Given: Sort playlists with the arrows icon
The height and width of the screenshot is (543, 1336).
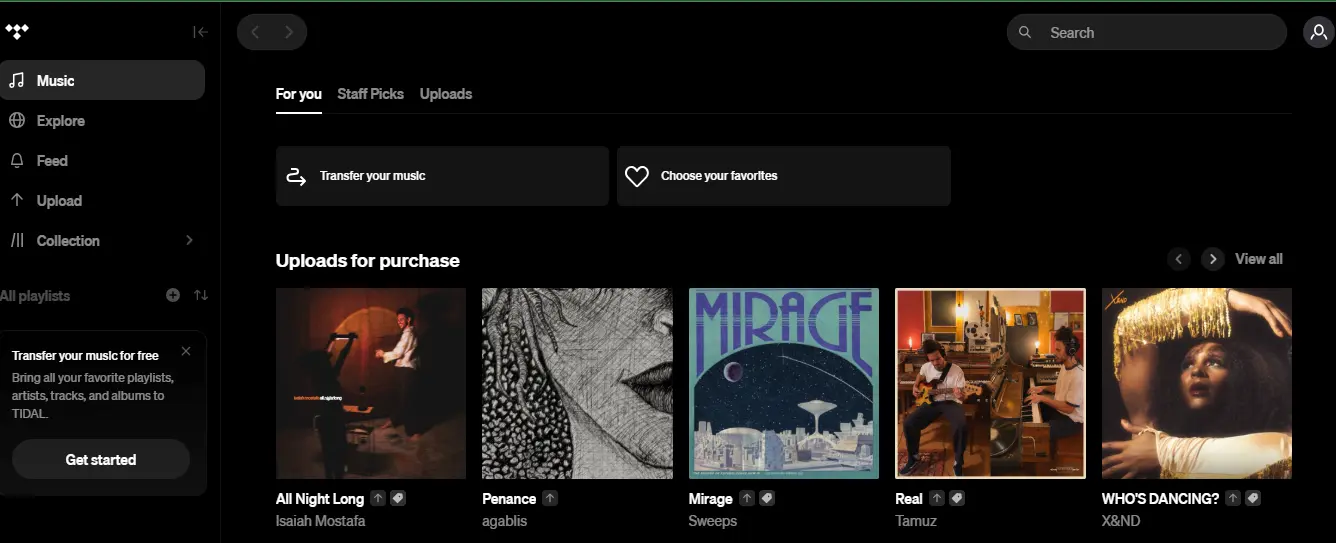Looking at the screenshot, I should tap(201, 295).
